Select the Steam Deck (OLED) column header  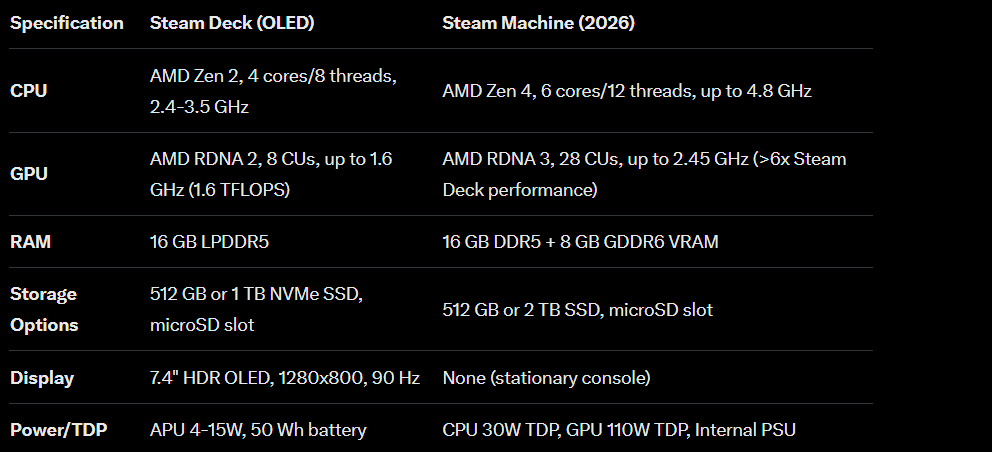point(232,23)
